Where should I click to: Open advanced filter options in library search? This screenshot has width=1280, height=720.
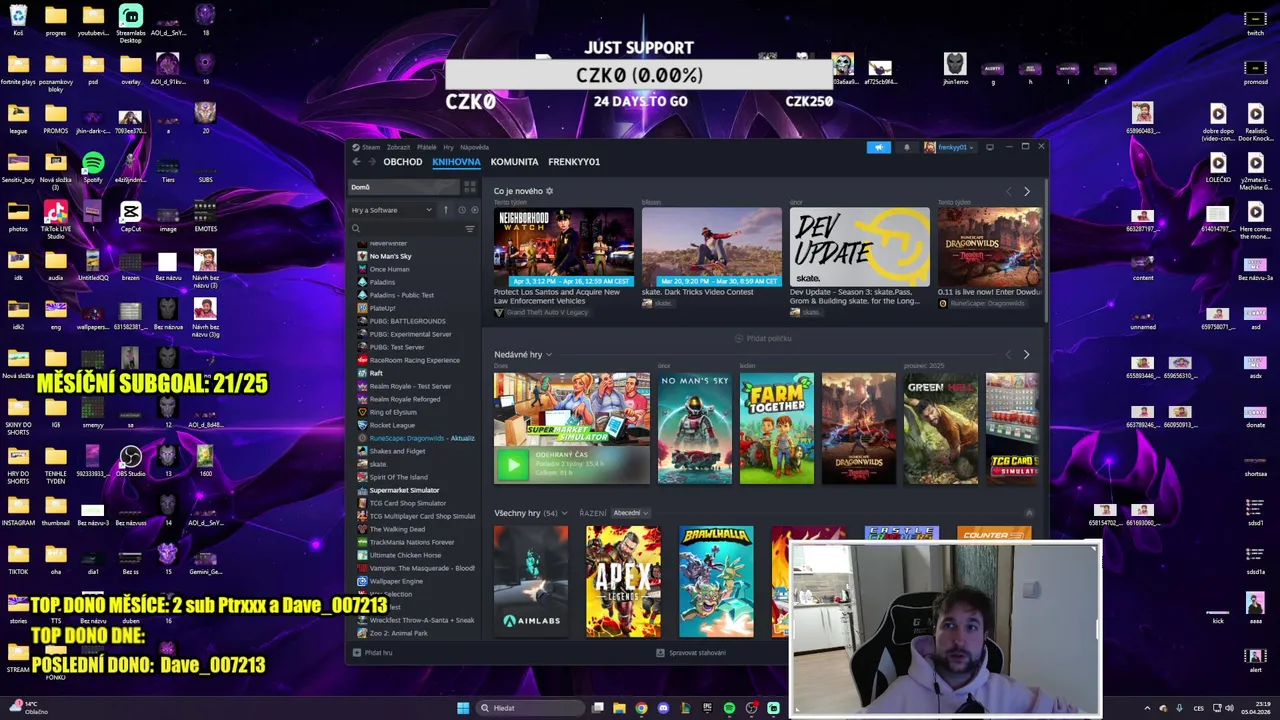[x=470, y=229]
